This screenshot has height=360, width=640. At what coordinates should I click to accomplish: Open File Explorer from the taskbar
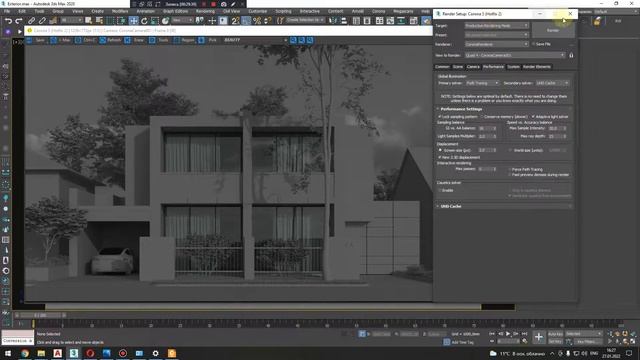[41, 353]
